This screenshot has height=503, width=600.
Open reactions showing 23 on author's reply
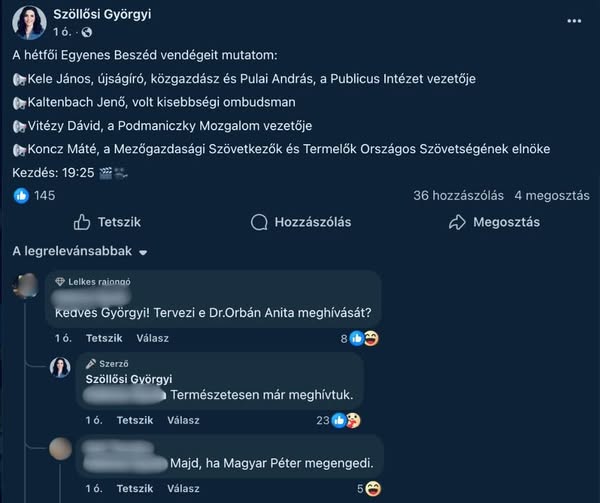pos(338,420)
